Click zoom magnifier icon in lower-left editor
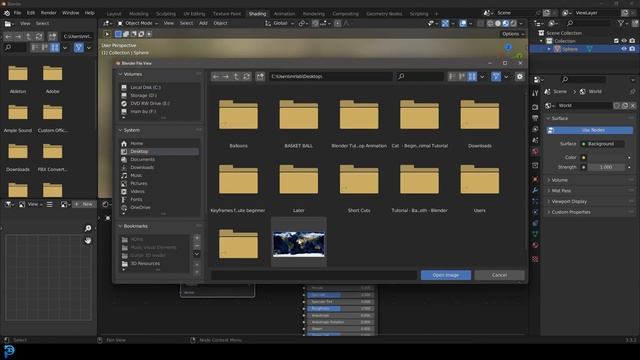640x360 pixels. [x=88, y=228]
